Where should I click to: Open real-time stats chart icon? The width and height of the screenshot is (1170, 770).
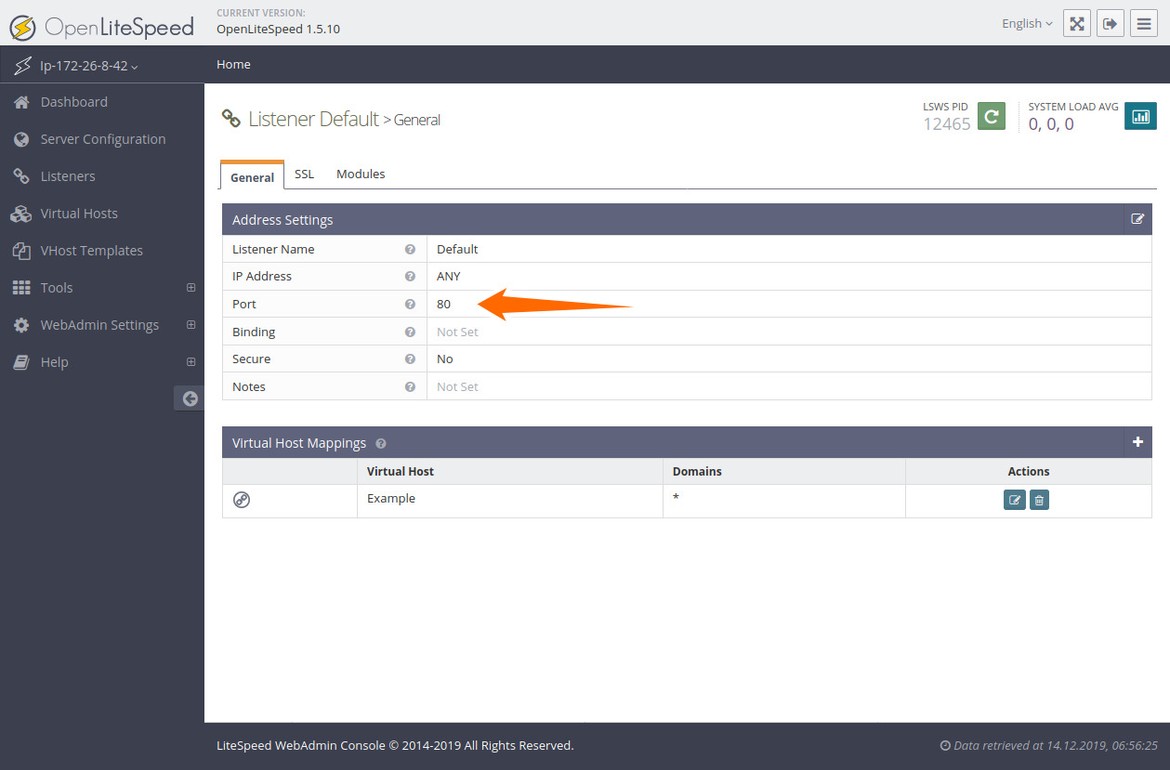[1140, 116]
